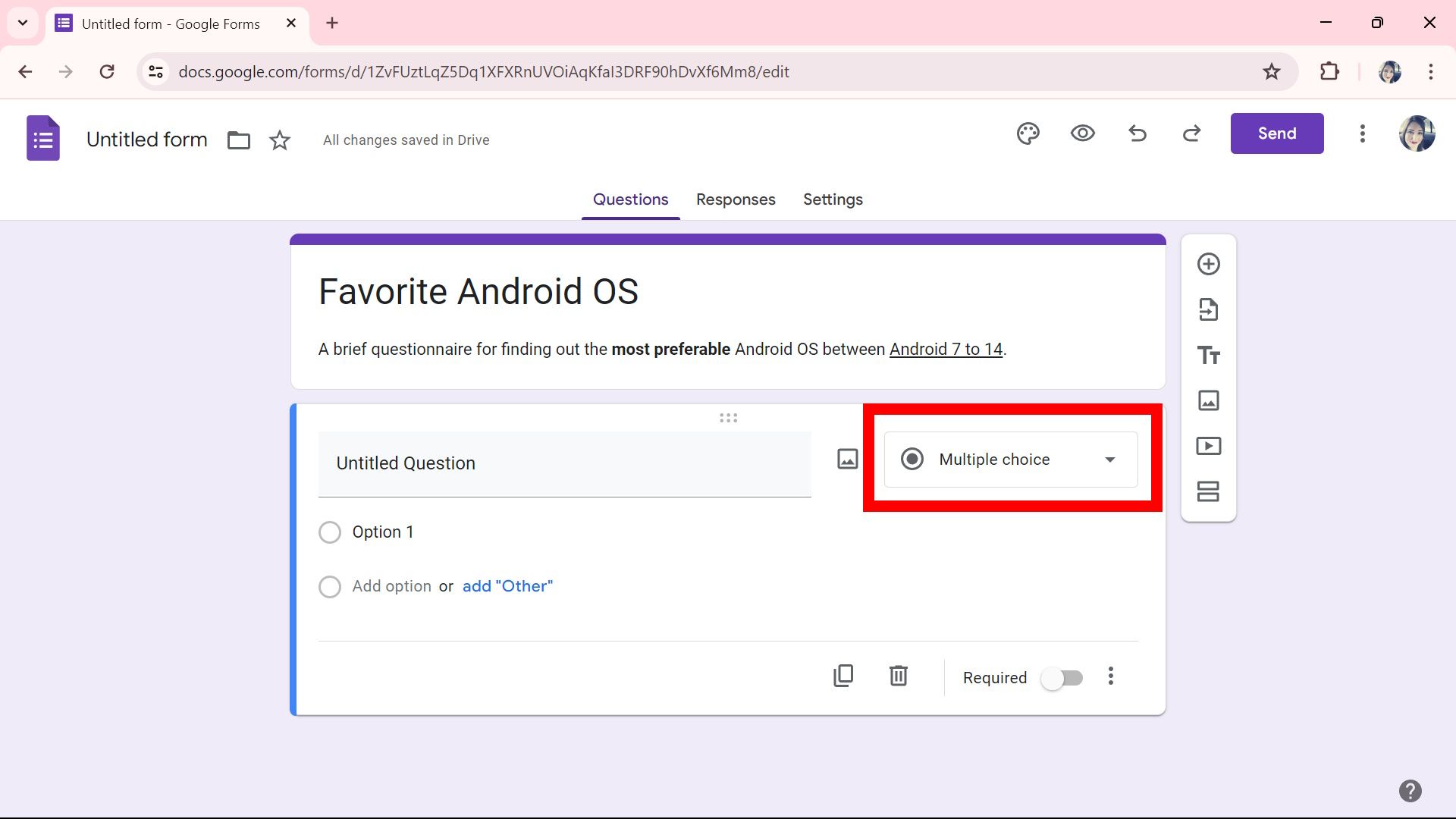1456x819 pixels.
Task: Select the Option 1 radio button
Action: pyautogui.click(x=330, y=532)
